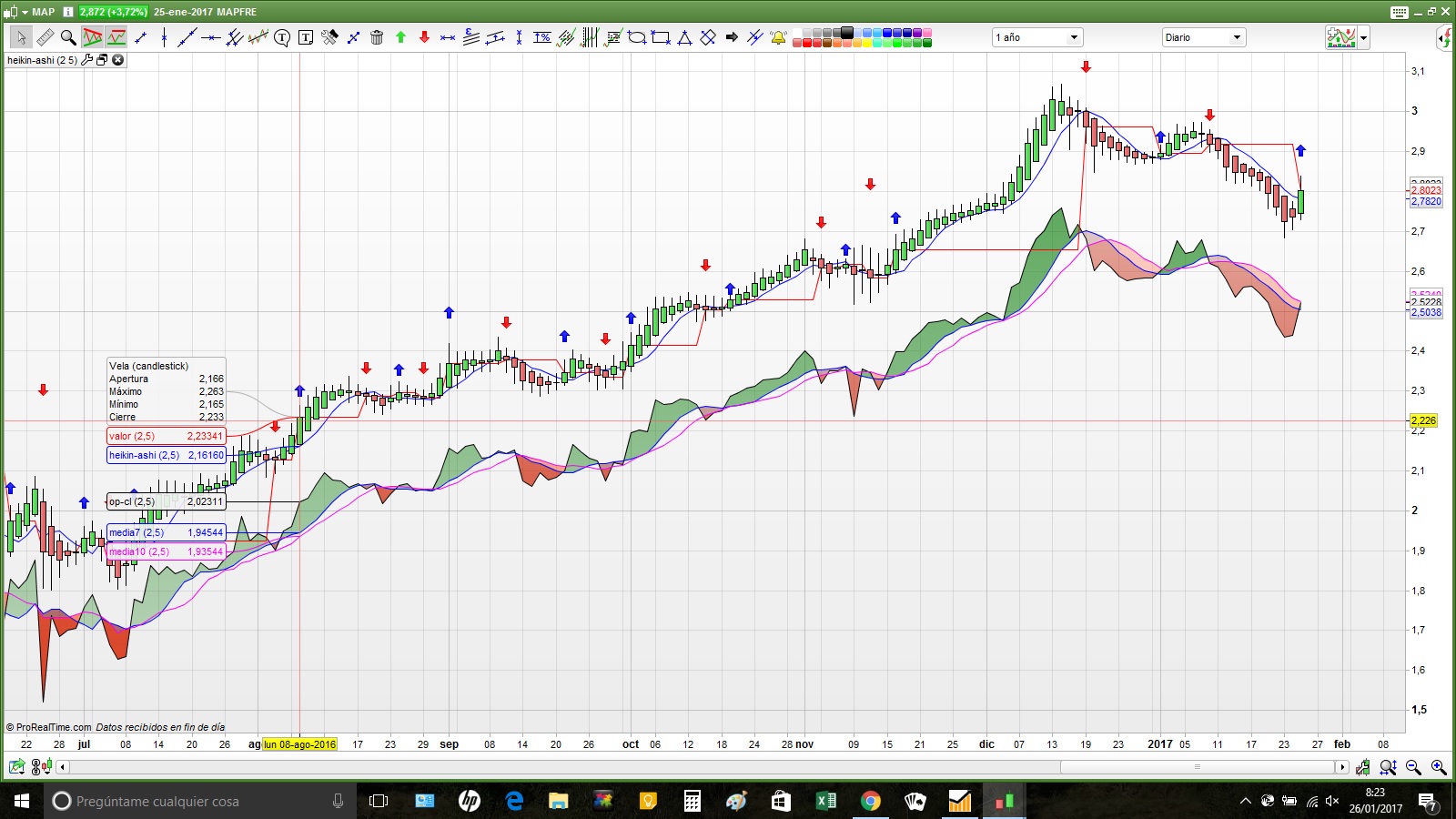
Task: Close the heikin-ashi indicator
Action: 118,60
